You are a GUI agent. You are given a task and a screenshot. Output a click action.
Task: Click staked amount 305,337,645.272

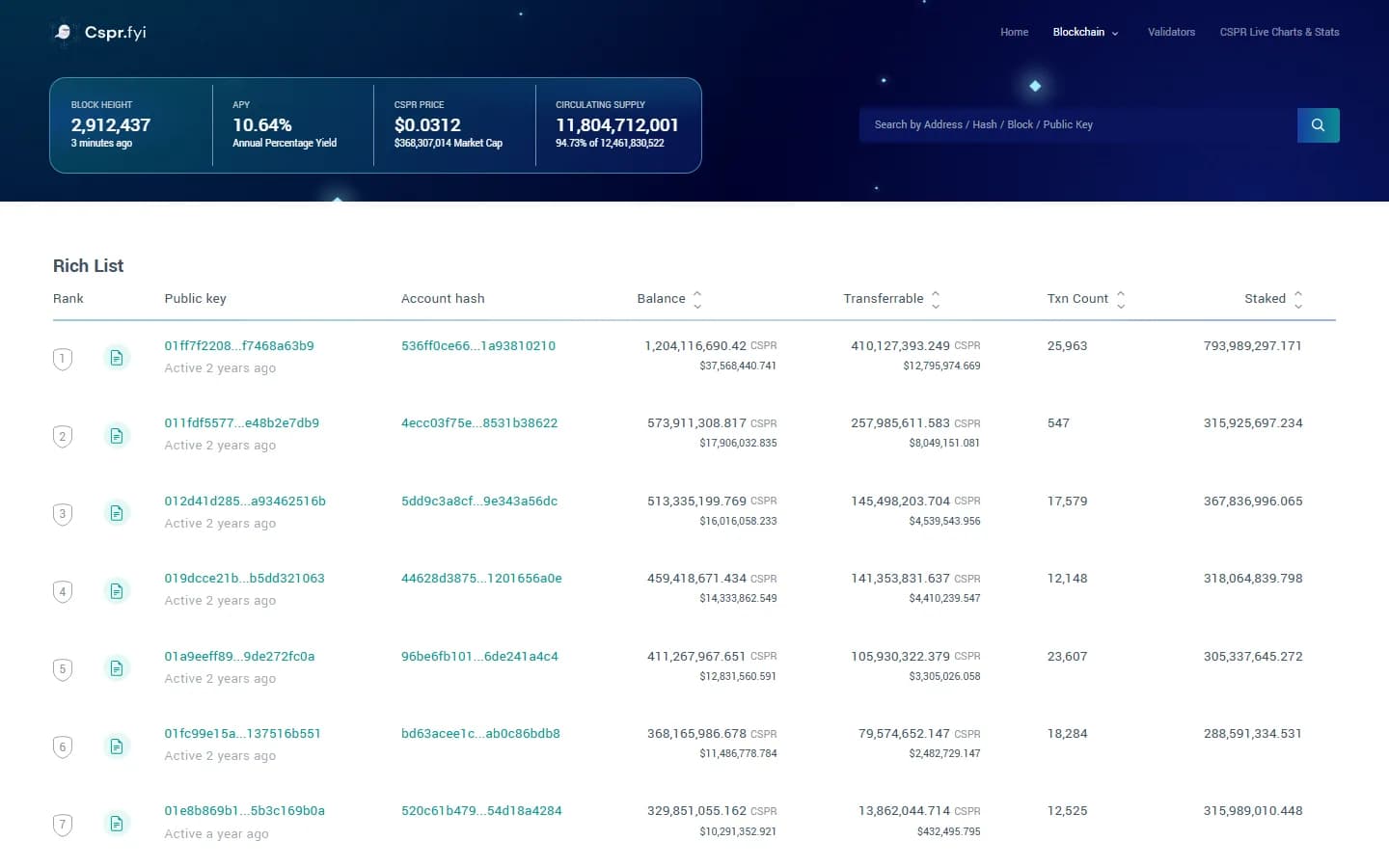[1253, 656]
